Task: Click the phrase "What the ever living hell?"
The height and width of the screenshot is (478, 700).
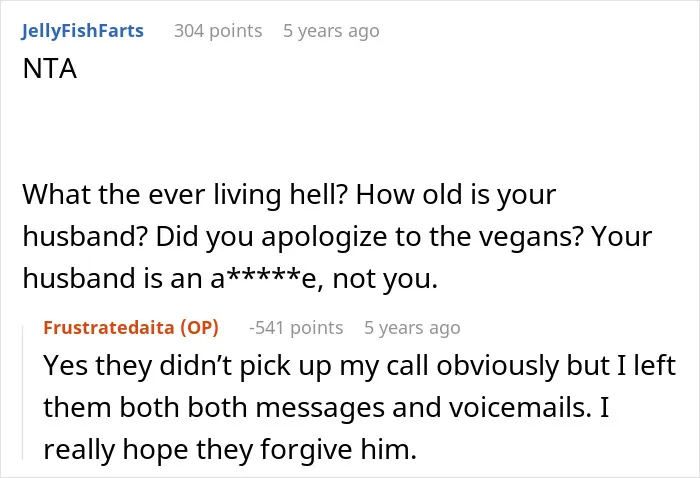Action: tap(185, 195)
